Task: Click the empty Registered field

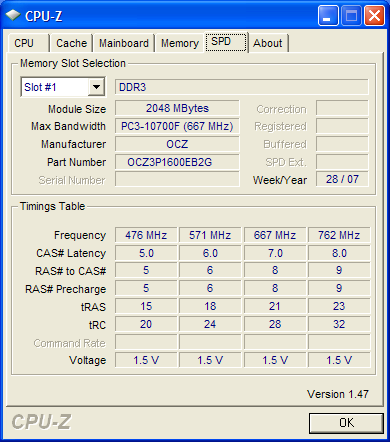Action: point(342,126)
